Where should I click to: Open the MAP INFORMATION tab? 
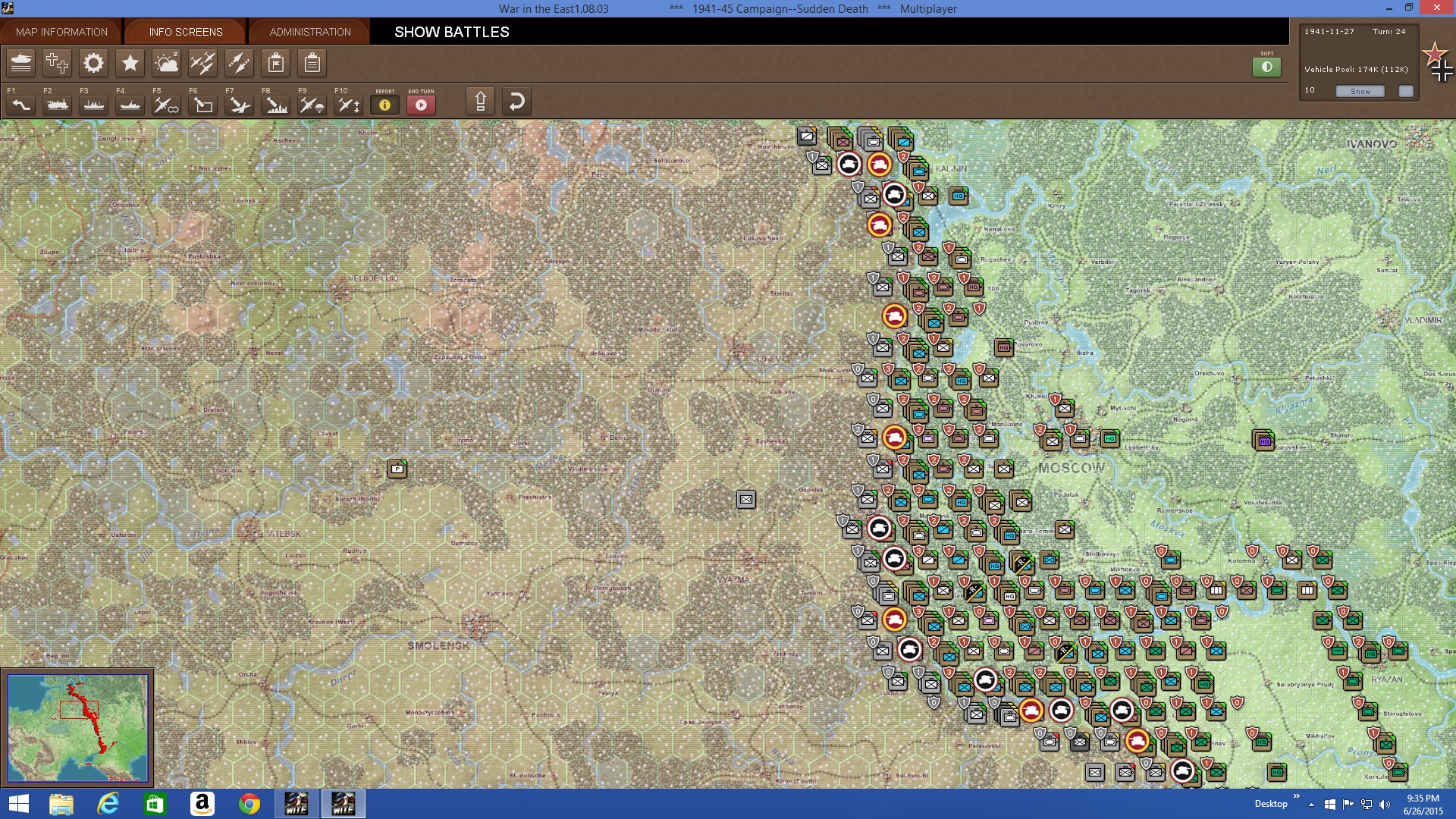pyautogui.click(x=61, y=32)
